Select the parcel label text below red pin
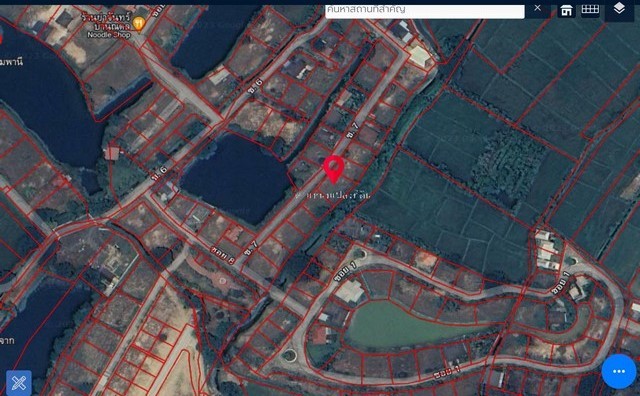Screen dimensions: 640x396 pos(333,195)
